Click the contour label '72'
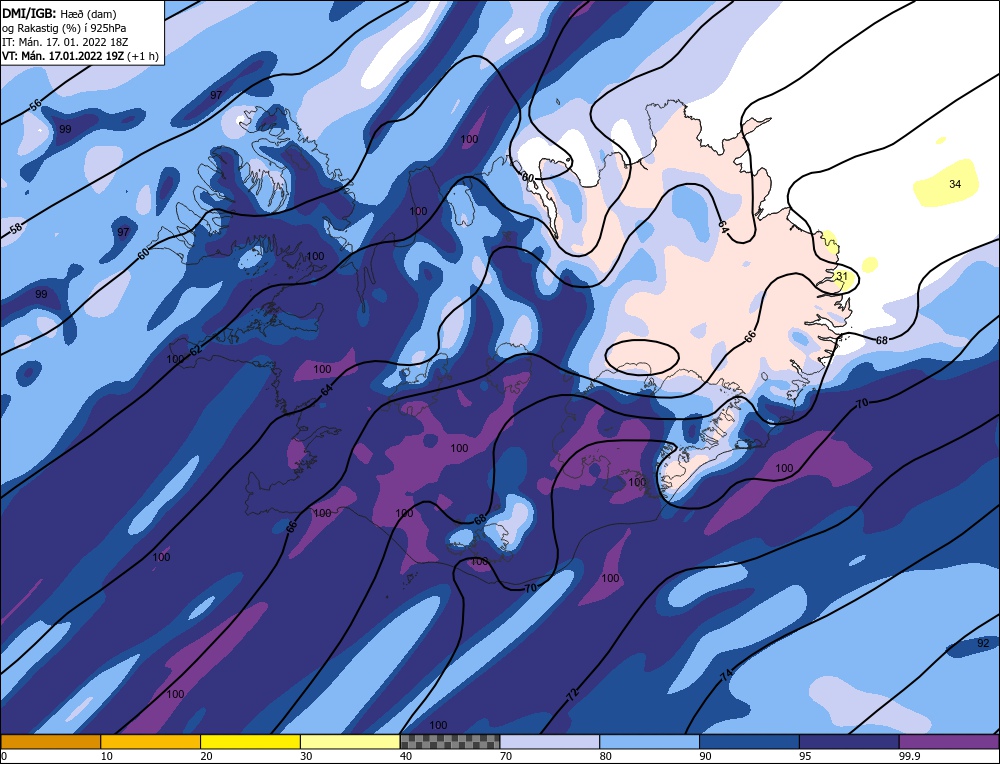The image size is (1000, 764). (x=573, y=693)
